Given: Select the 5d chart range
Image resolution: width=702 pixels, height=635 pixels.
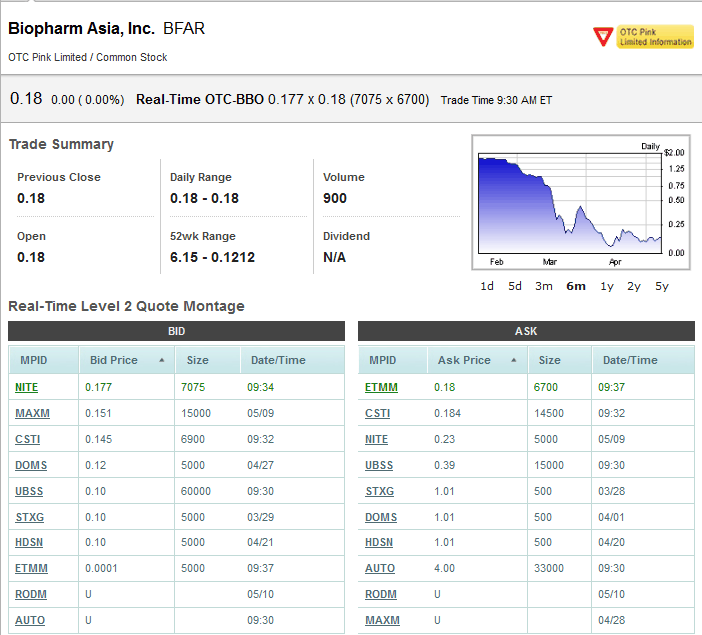Looking at the screenshot, I should (514, 286).
